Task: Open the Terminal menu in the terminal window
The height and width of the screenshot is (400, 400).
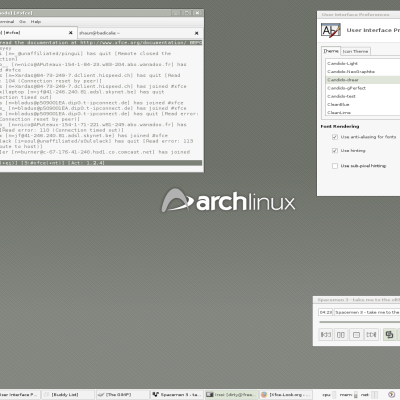Action: (7, 22)
